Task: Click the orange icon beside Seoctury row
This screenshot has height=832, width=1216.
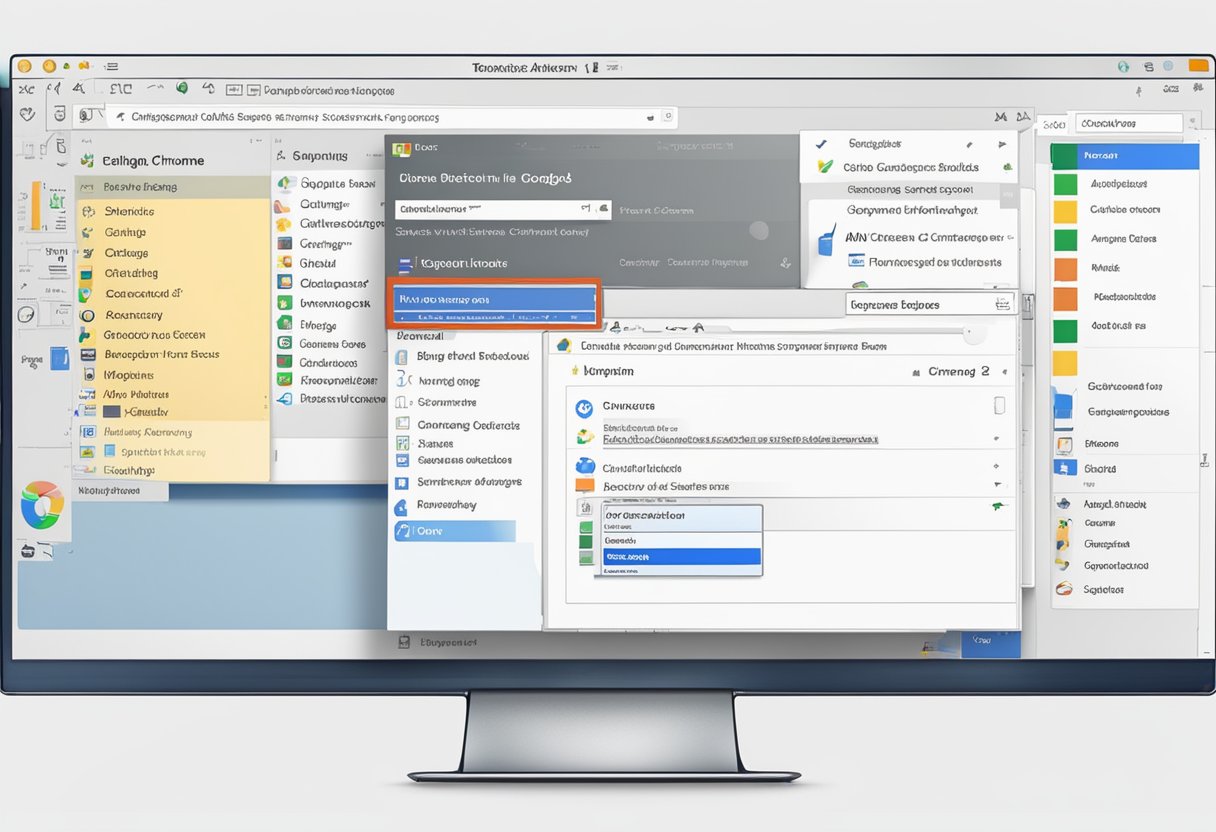Action: point(585,486)
